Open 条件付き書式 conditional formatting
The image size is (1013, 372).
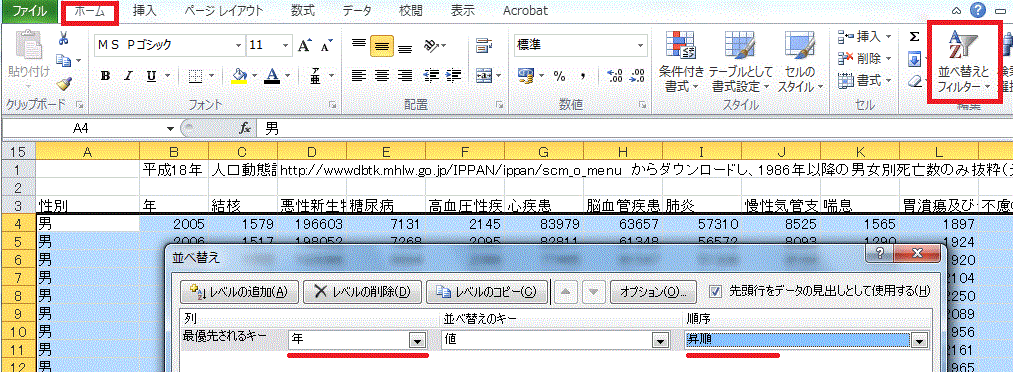[x=682, y=61]
